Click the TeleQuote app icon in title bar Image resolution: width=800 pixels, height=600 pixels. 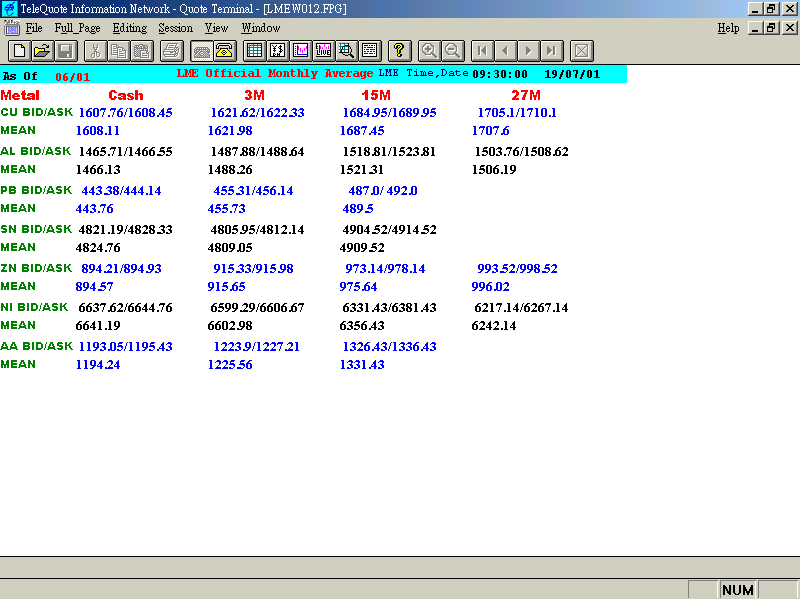click(x=9, y=9)
